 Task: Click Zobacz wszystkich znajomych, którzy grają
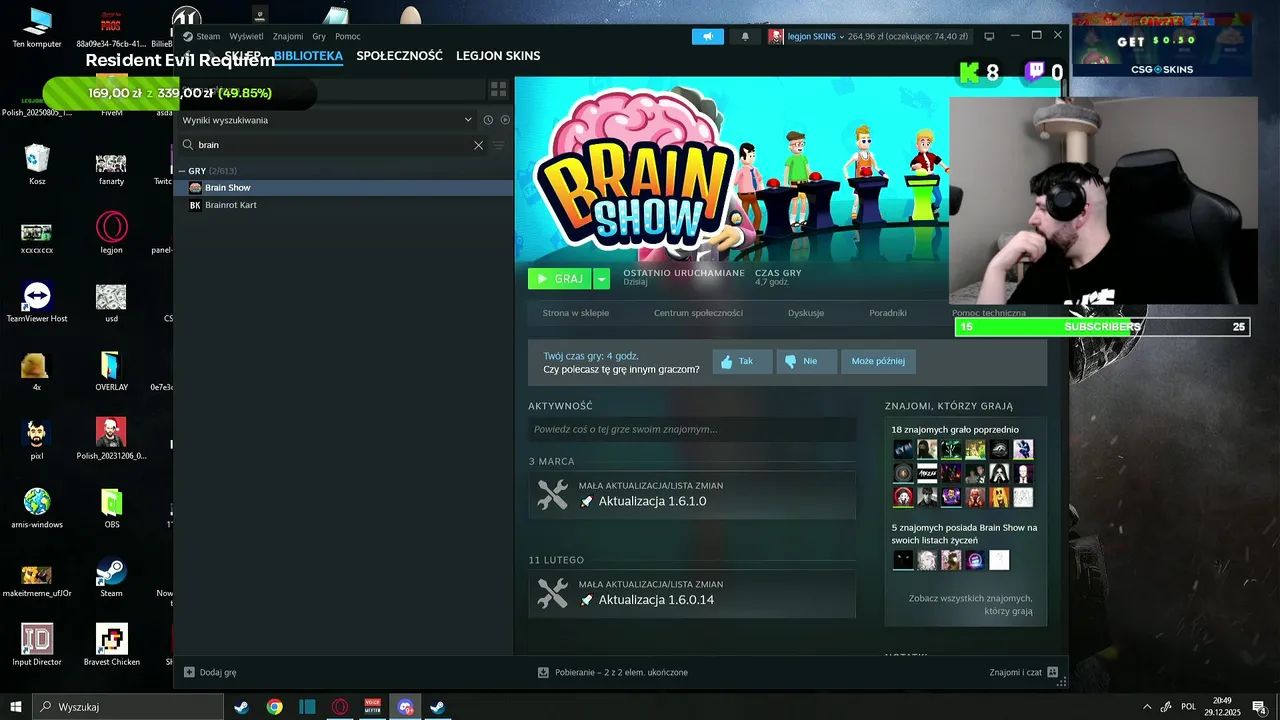970,604
